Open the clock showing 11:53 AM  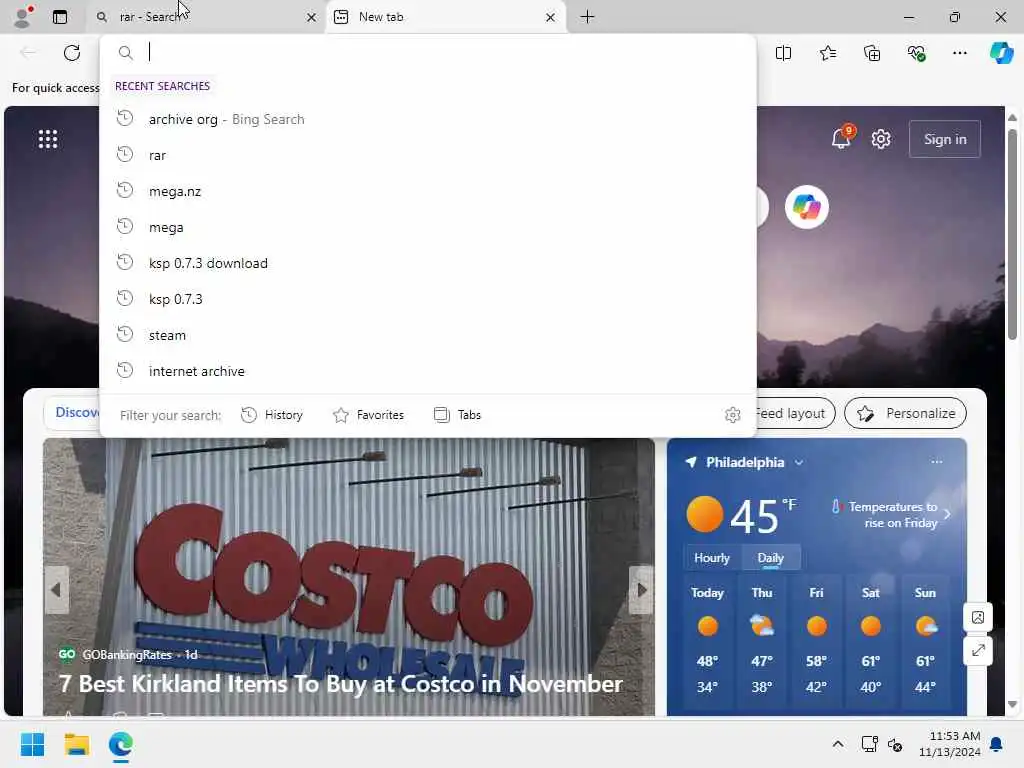point(950,744)
